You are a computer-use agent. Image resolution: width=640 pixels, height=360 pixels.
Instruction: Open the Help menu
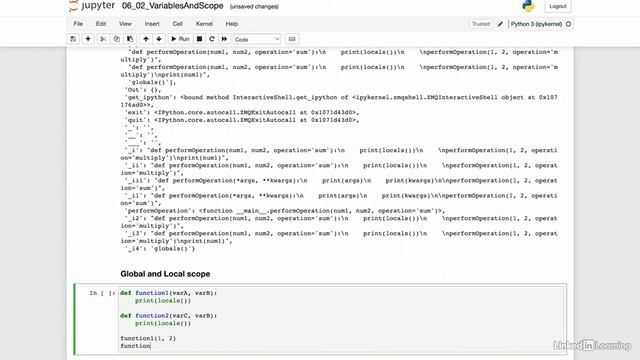231,24
